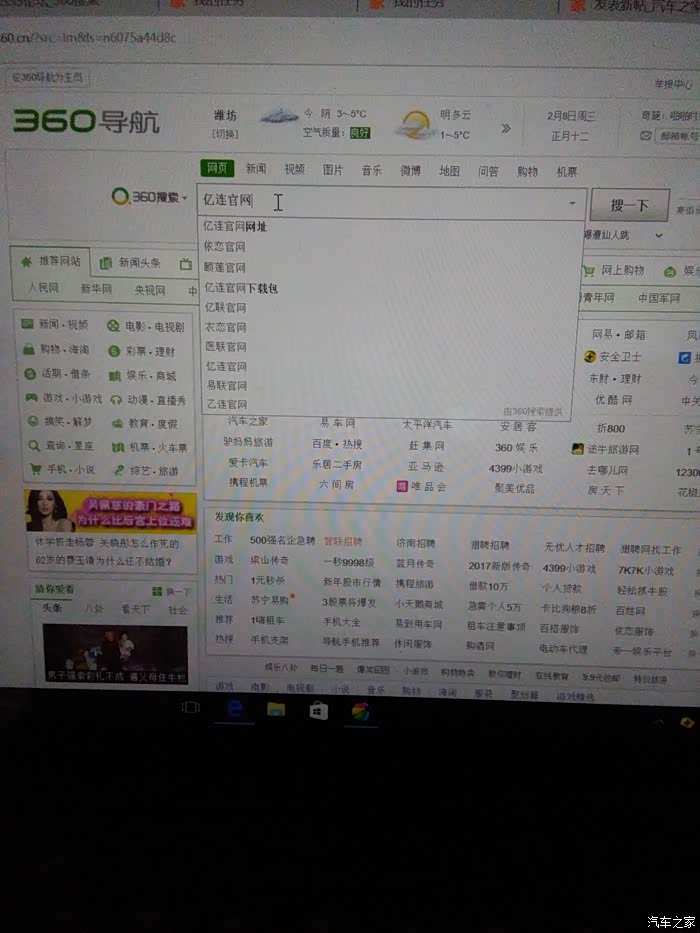Click tomorrow's partly sunny weather icon
Screen dimensions: 700x933
[x=415, y=125]
